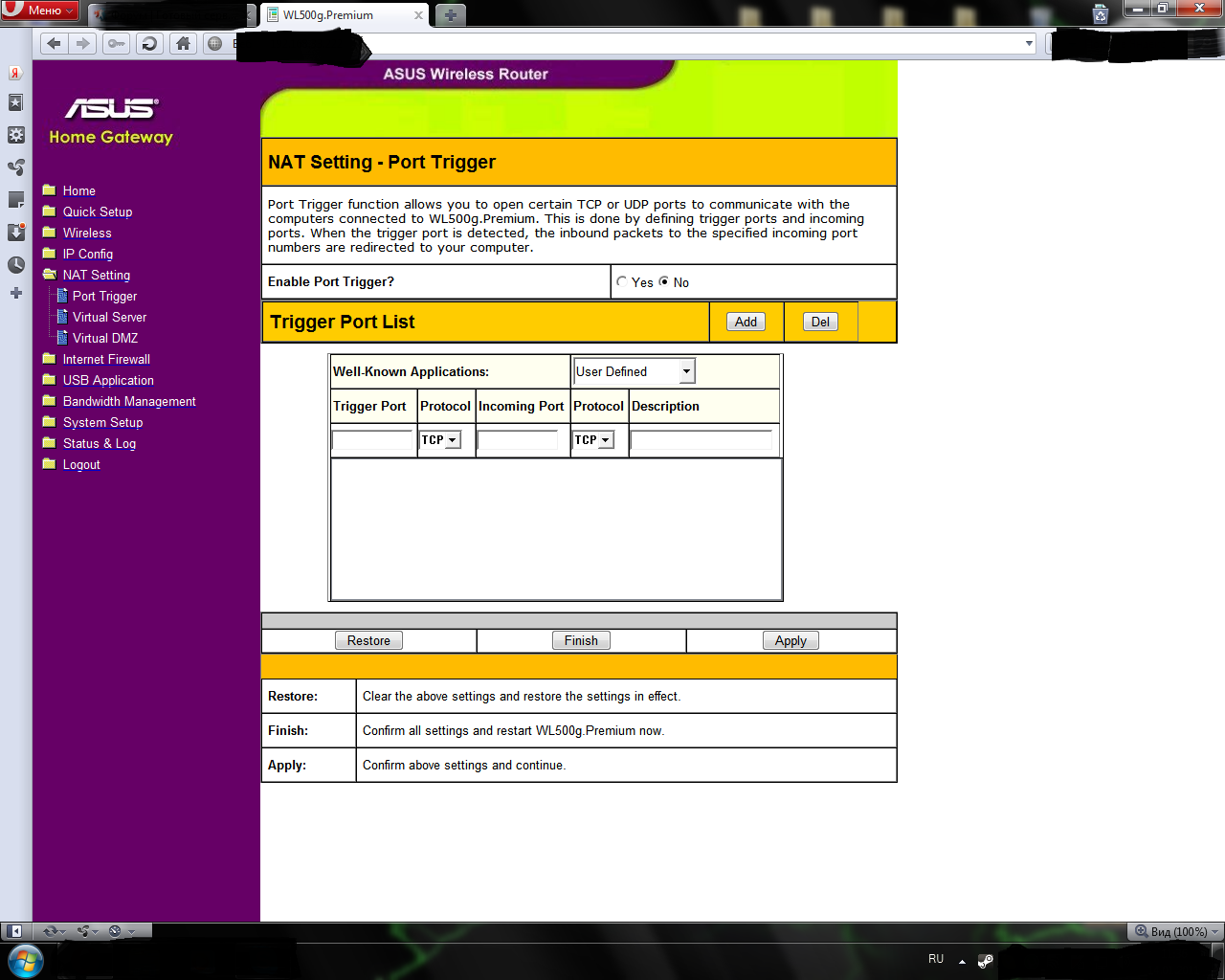Toggle the panels button in status bar
The width and height of the screenshot is (1225, 980).
tap(15, 931)
